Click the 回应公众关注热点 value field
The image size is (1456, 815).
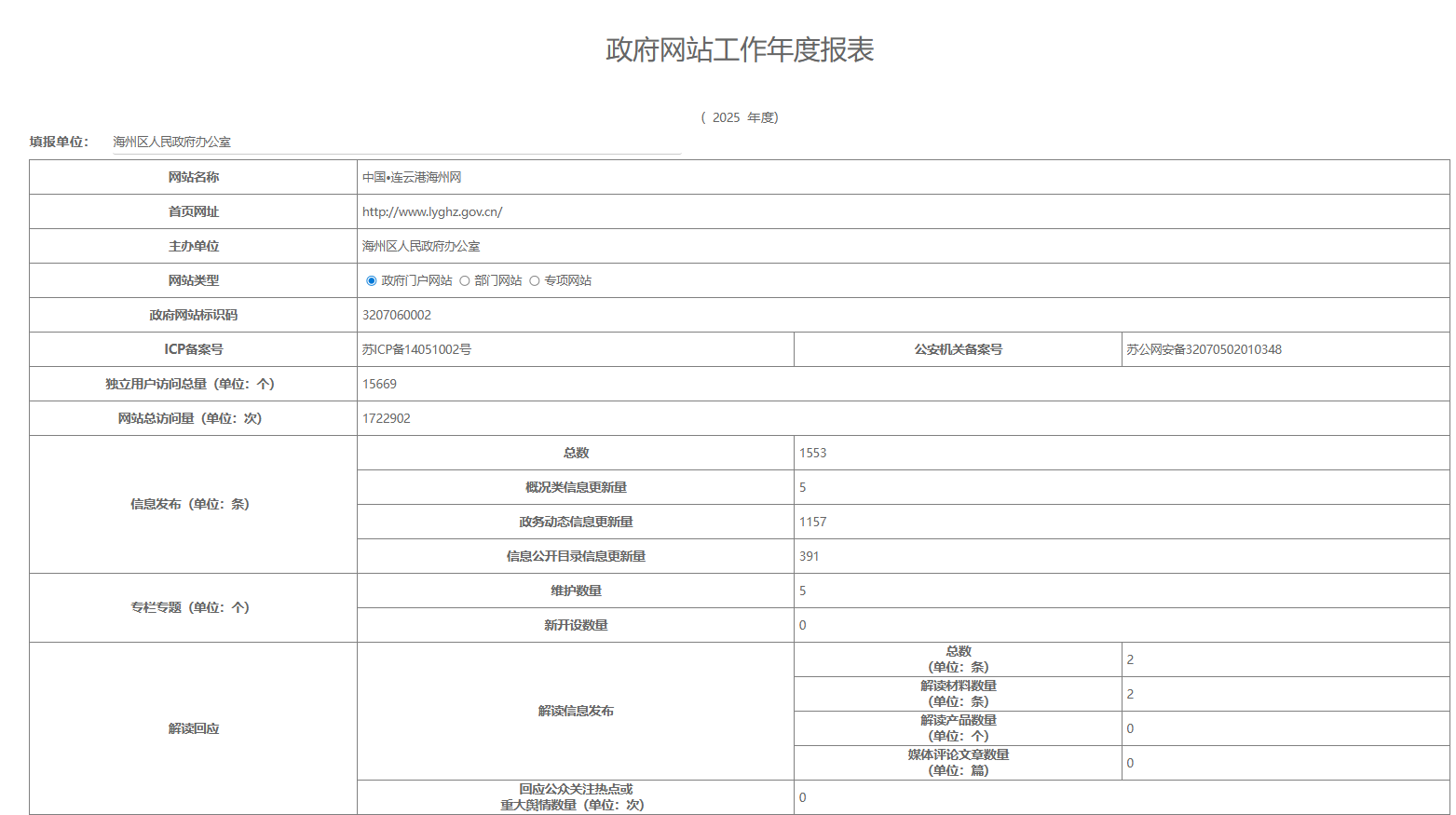pos(801,796)
